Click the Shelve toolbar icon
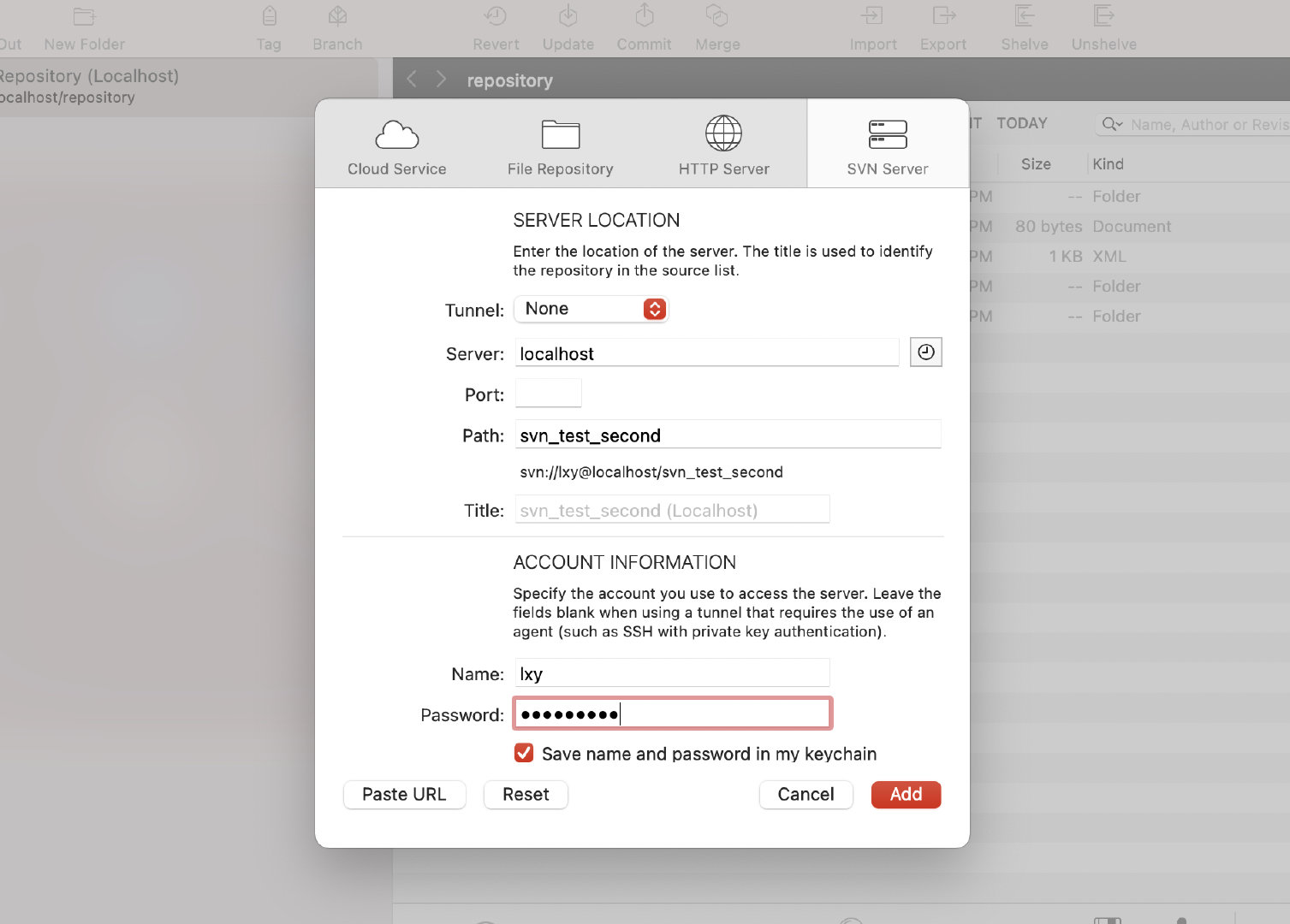 coord(1025,16)
